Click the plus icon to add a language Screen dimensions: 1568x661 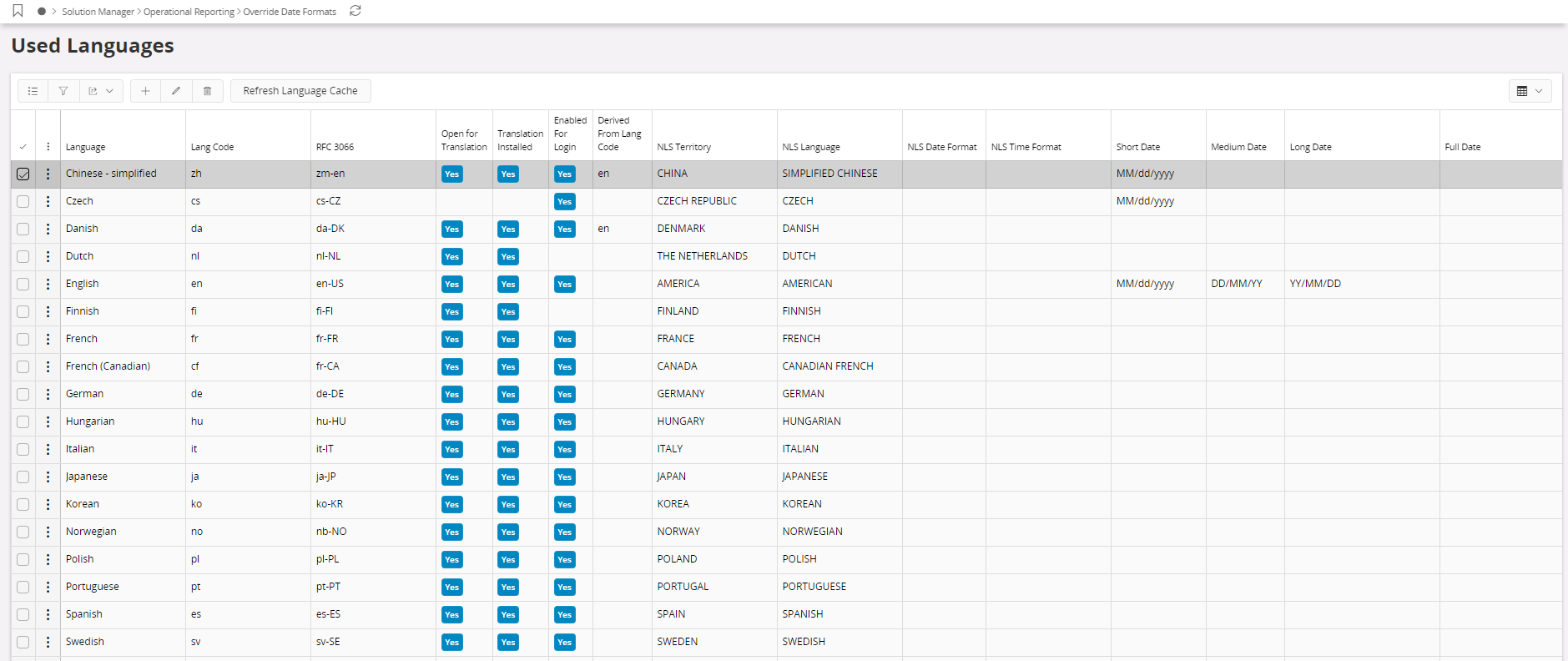(x=145, y=91)
